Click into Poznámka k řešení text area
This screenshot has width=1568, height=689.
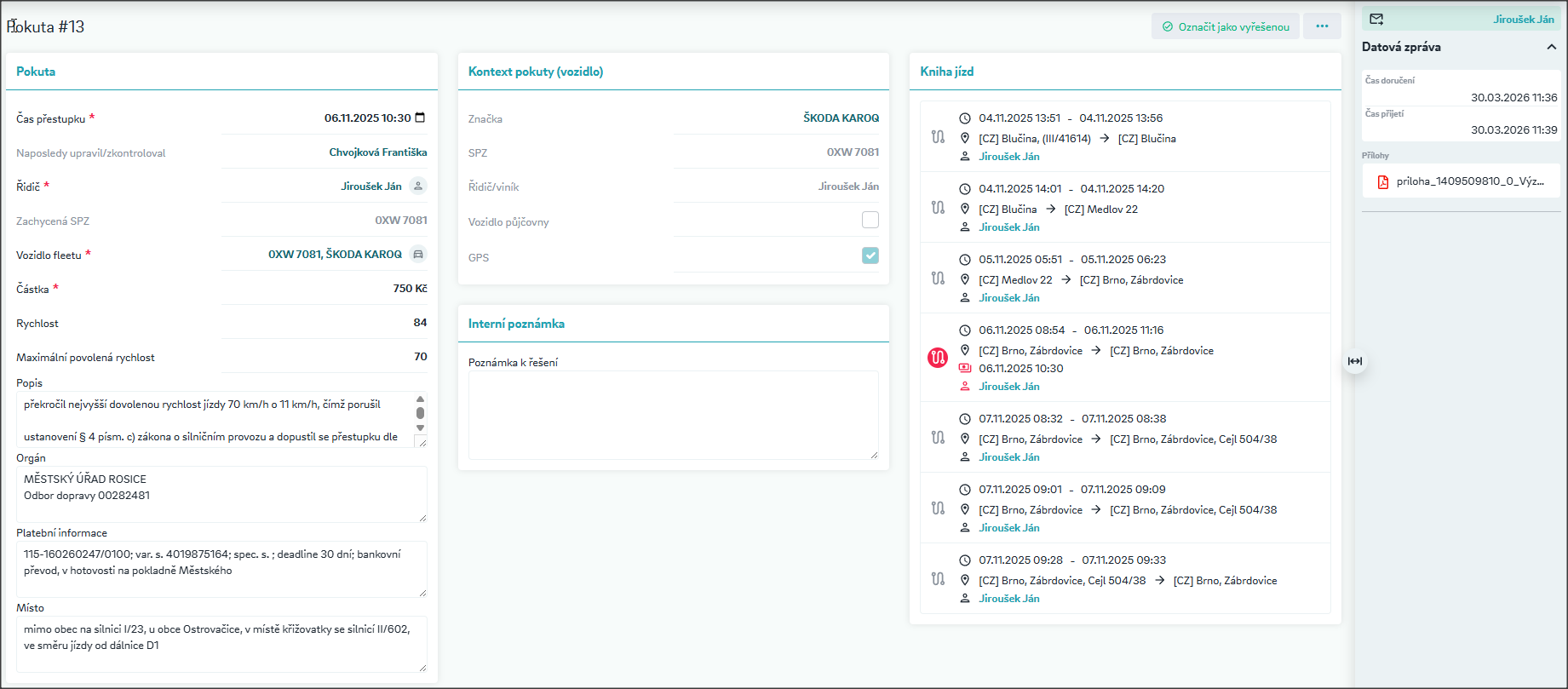pyautogui.click(x=674, y=415)
